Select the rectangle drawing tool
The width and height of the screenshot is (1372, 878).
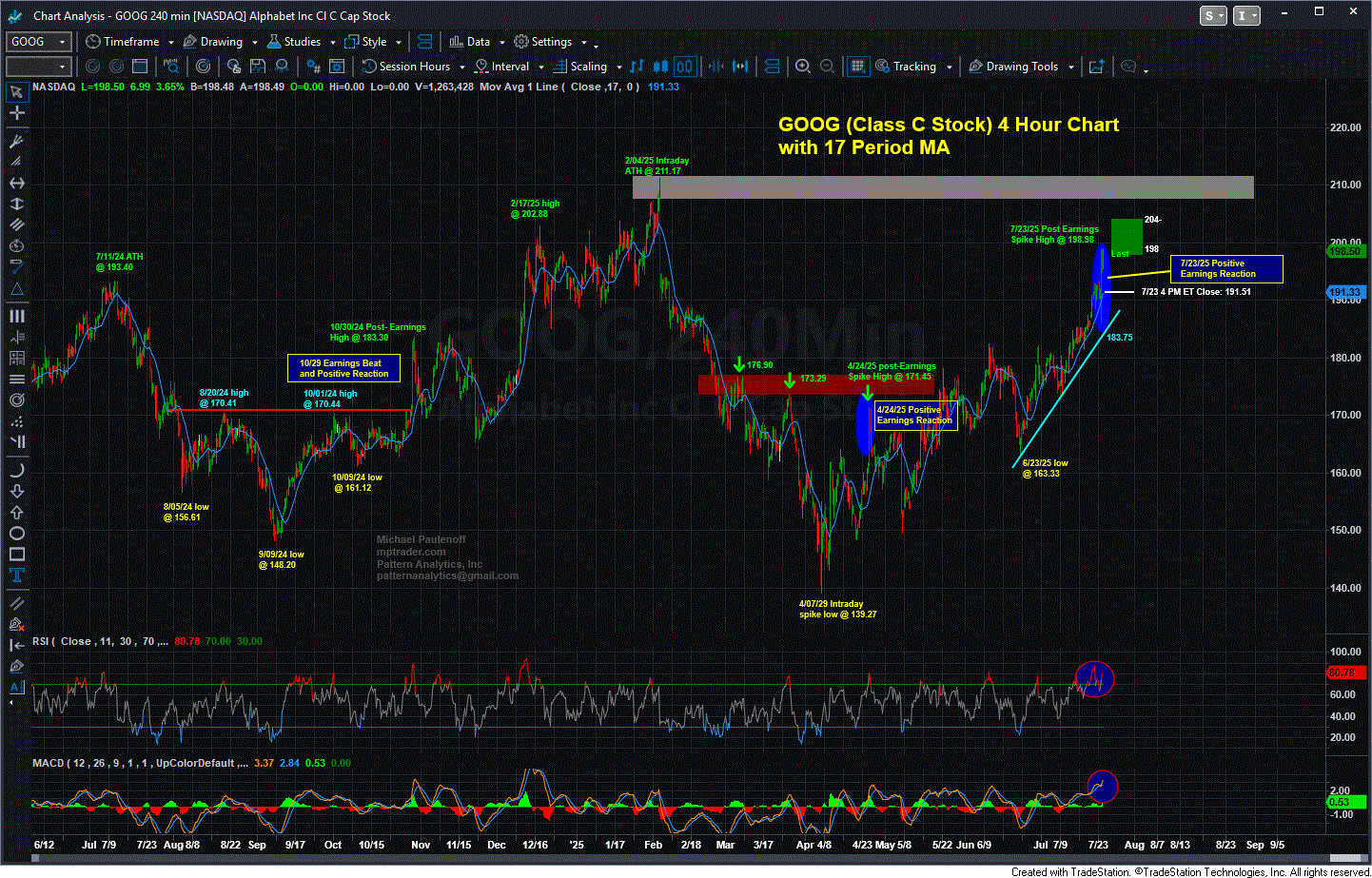16,554
